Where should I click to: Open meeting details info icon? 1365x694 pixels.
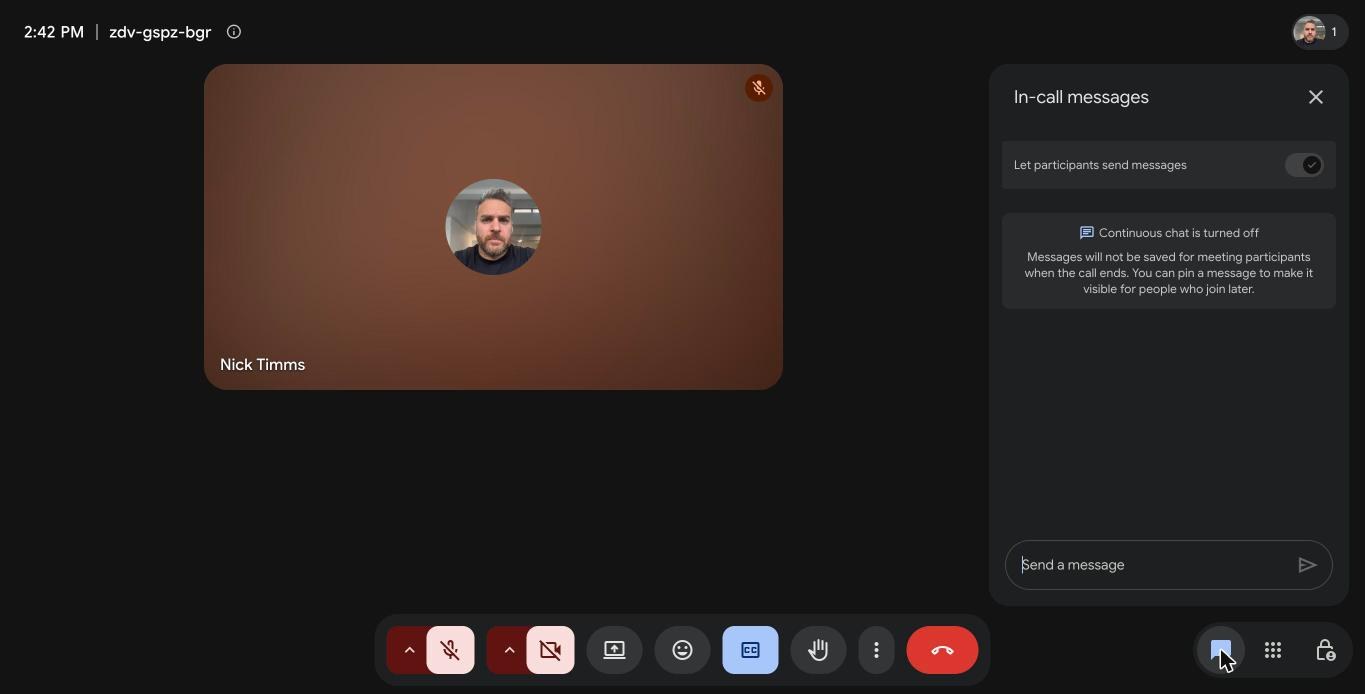[234, 32]
